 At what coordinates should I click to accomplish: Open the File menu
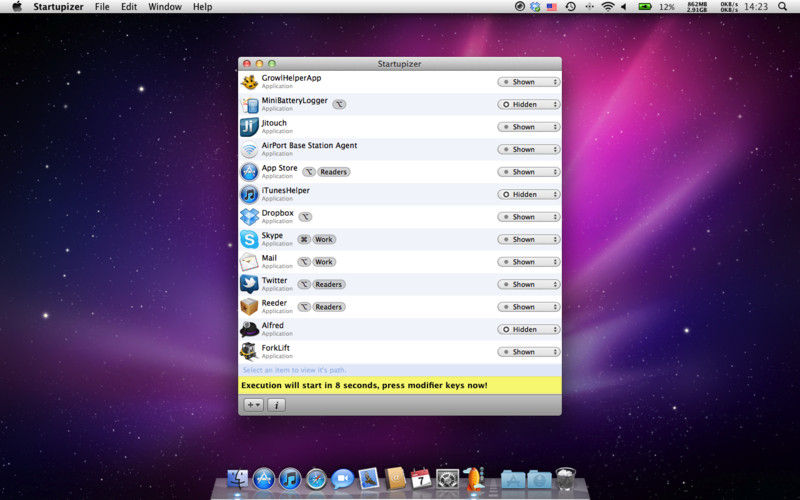(102, 7)
